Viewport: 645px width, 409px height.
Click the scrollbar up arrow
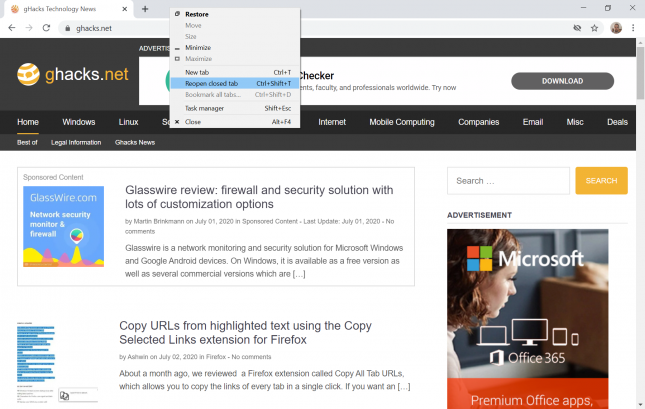[x=640, y=42]
